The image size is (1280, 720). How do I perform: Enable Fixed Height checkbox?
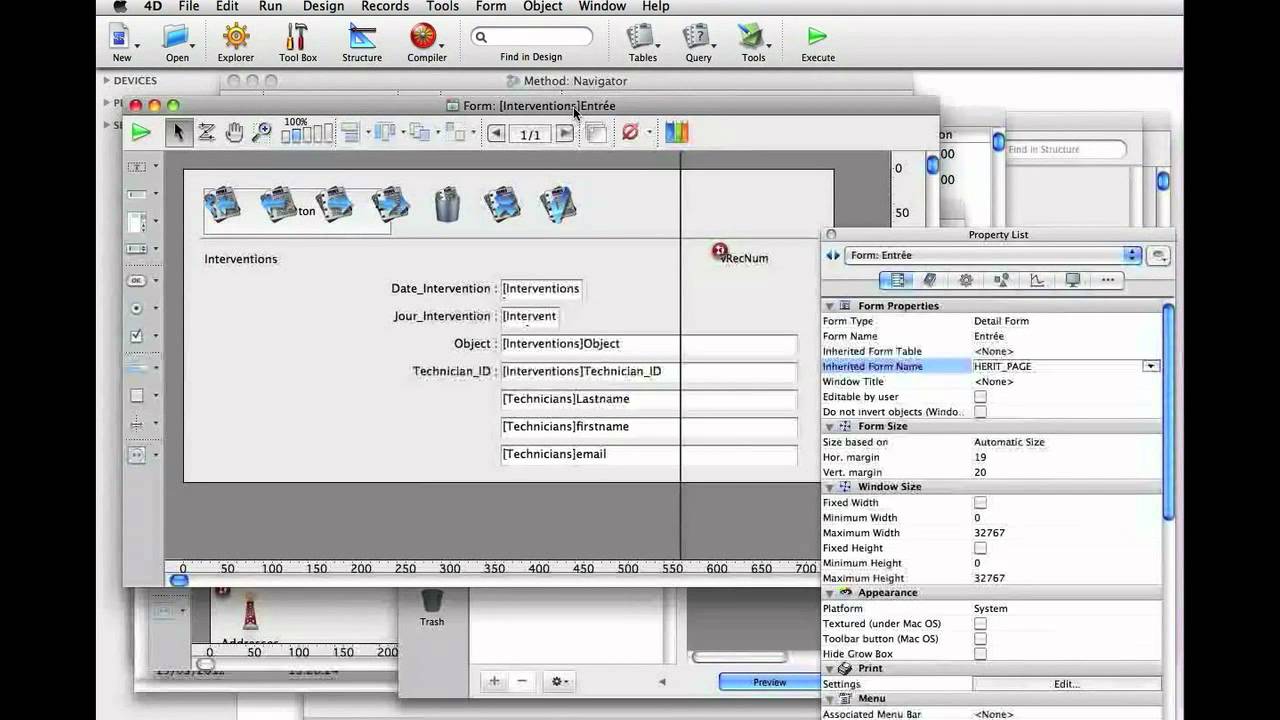click(980, 548)
